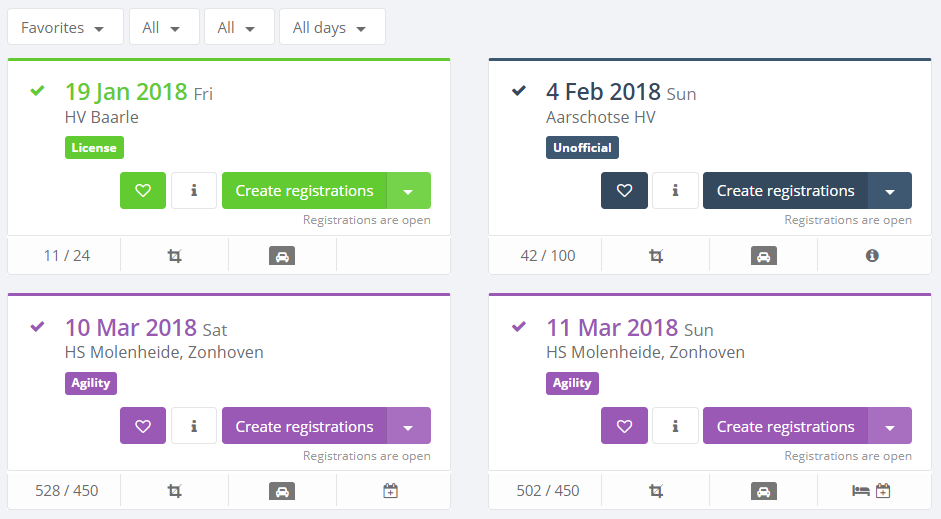
Task: Open the Favorites filter dropdown
Action: 64,28
